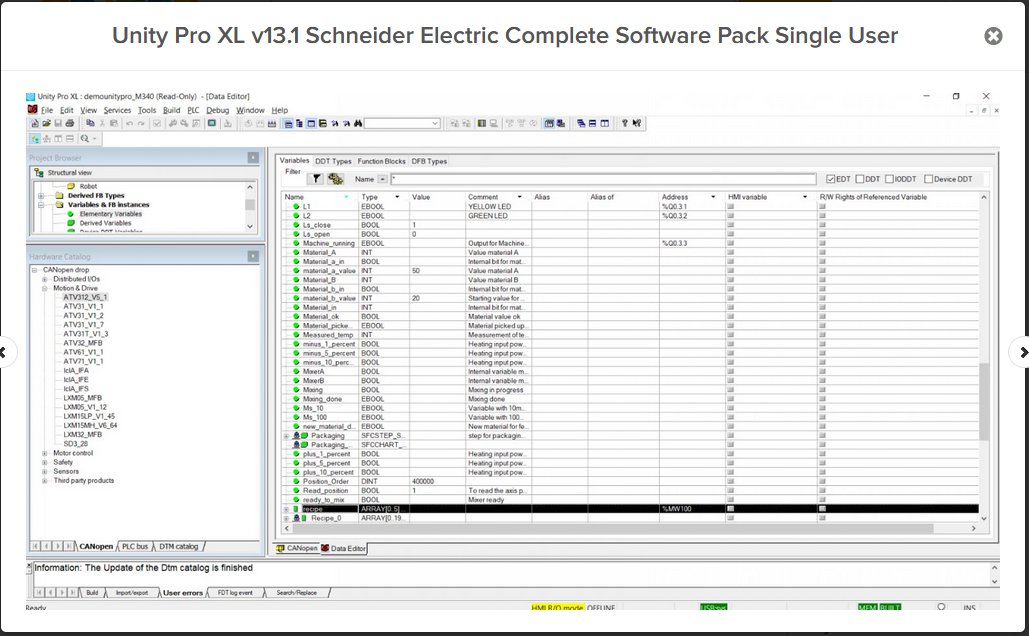Enable the DDT filter checkbox
The width and height of the screenshot is (1029, 636).
(859, 177)
